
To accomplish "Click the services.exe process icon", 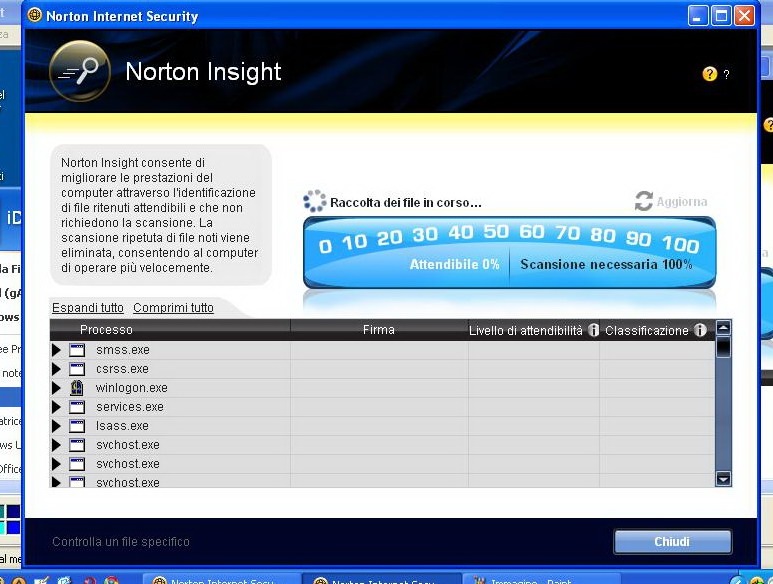I will tap(77, 407).
